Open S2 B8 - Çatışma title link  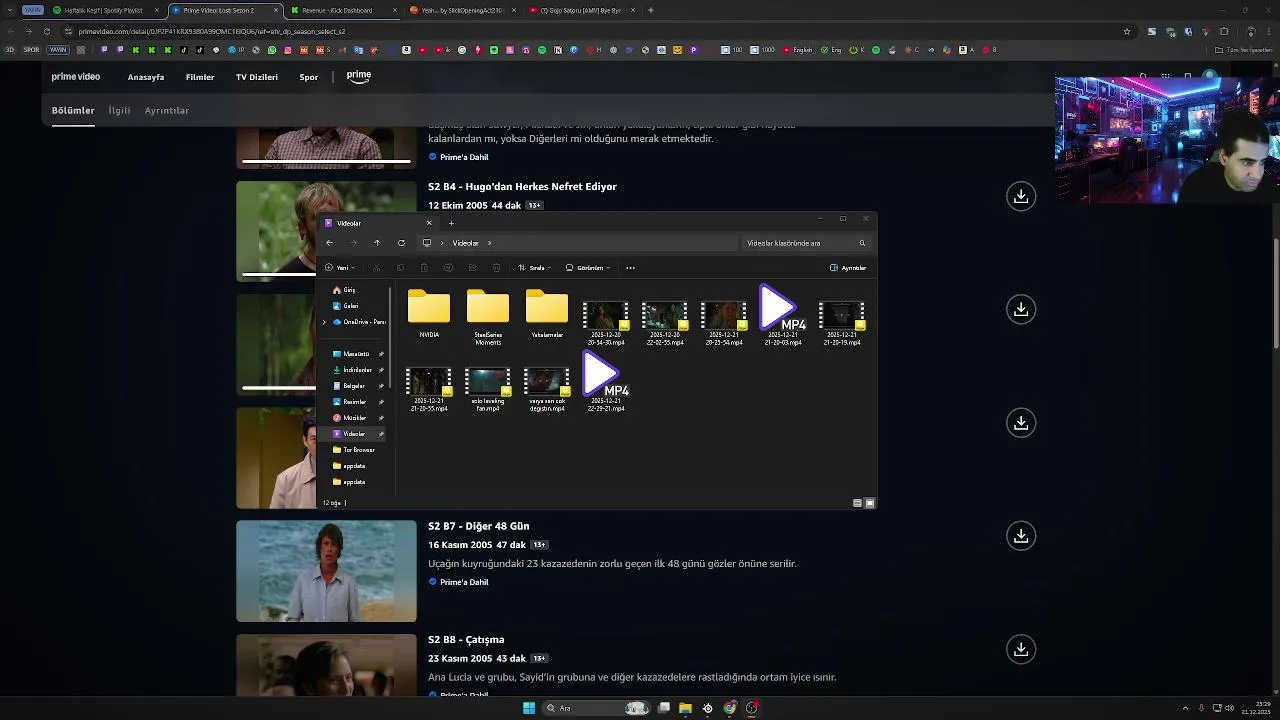tap(466, 640)
